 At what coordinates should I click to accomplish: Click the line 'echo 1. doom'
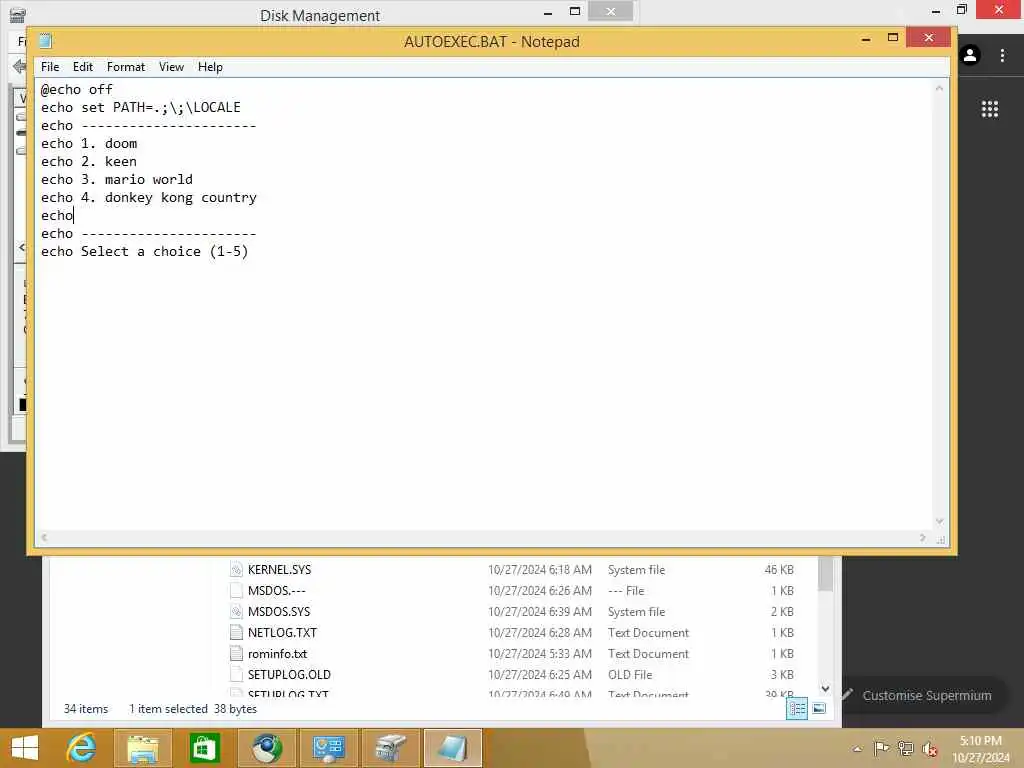click(89, 143)
